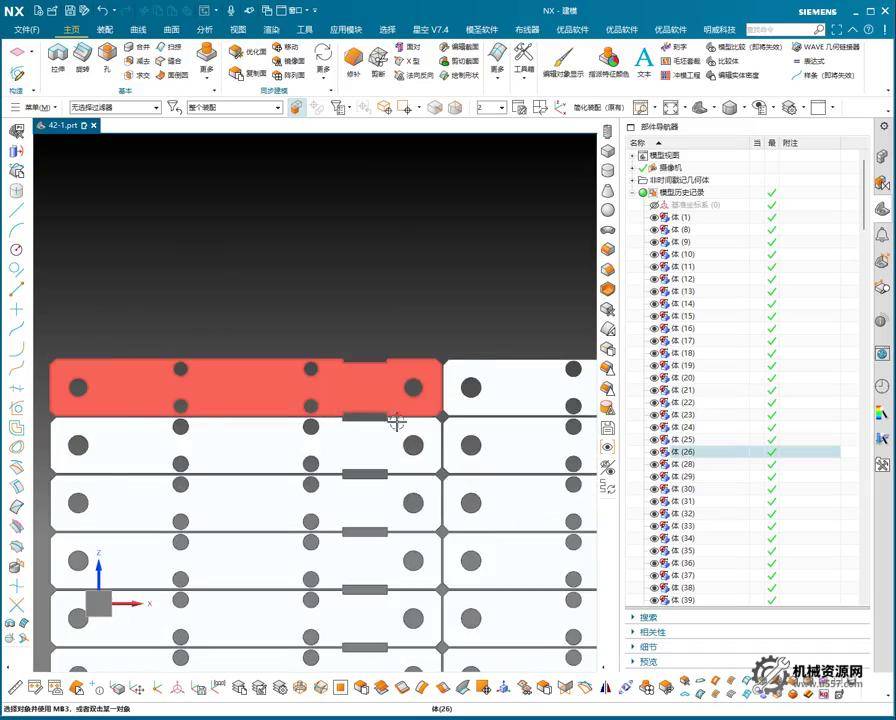Click the 修补 (Patch) icon in ribbon
Screen dimensions: 896x720
tap(353, 59)
